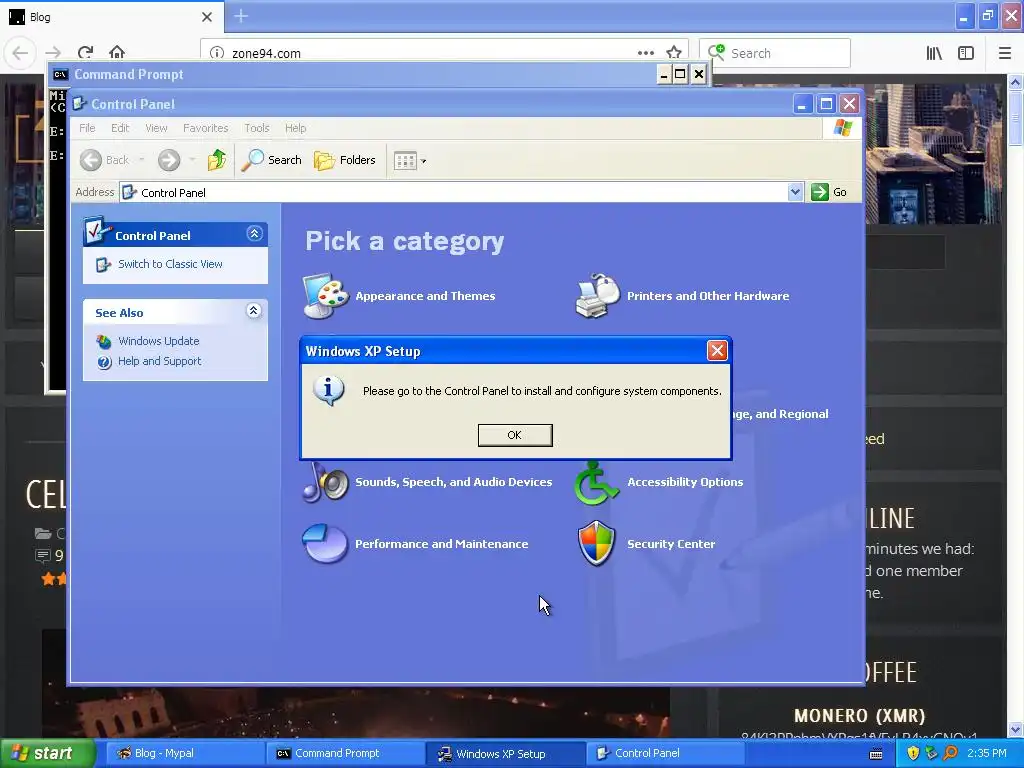The image size is (1024, 768).
Task: Close the Blog browser tab
Action: pos(207,17)
